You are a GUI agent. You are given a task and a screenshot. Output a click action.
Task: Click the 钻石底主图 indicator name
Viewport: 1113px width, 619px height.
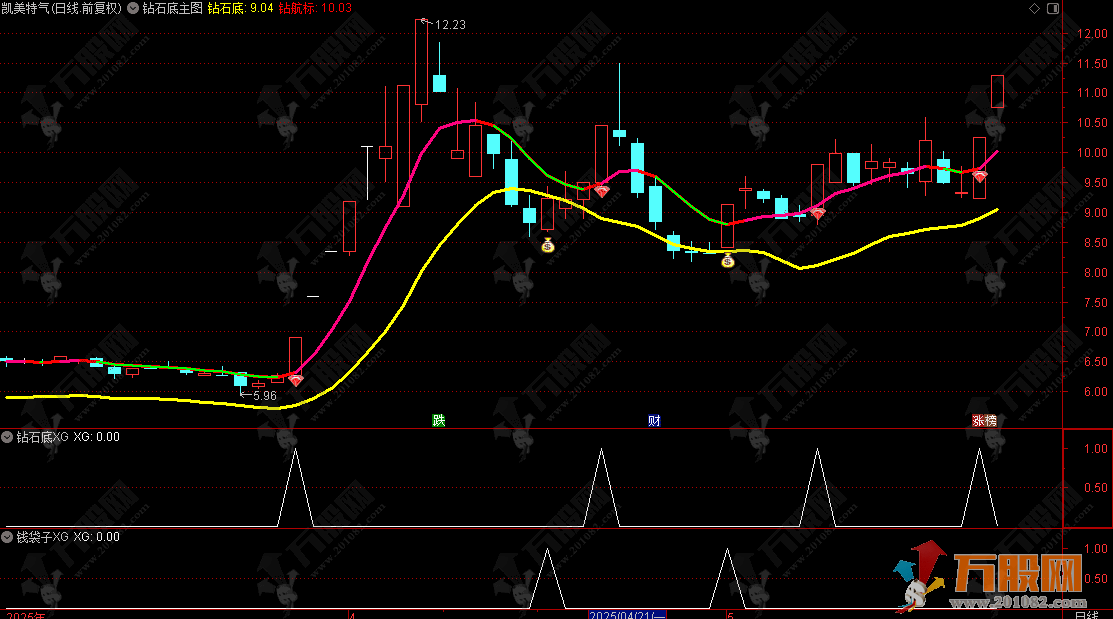pyautogui.click(x=172, y=9)
